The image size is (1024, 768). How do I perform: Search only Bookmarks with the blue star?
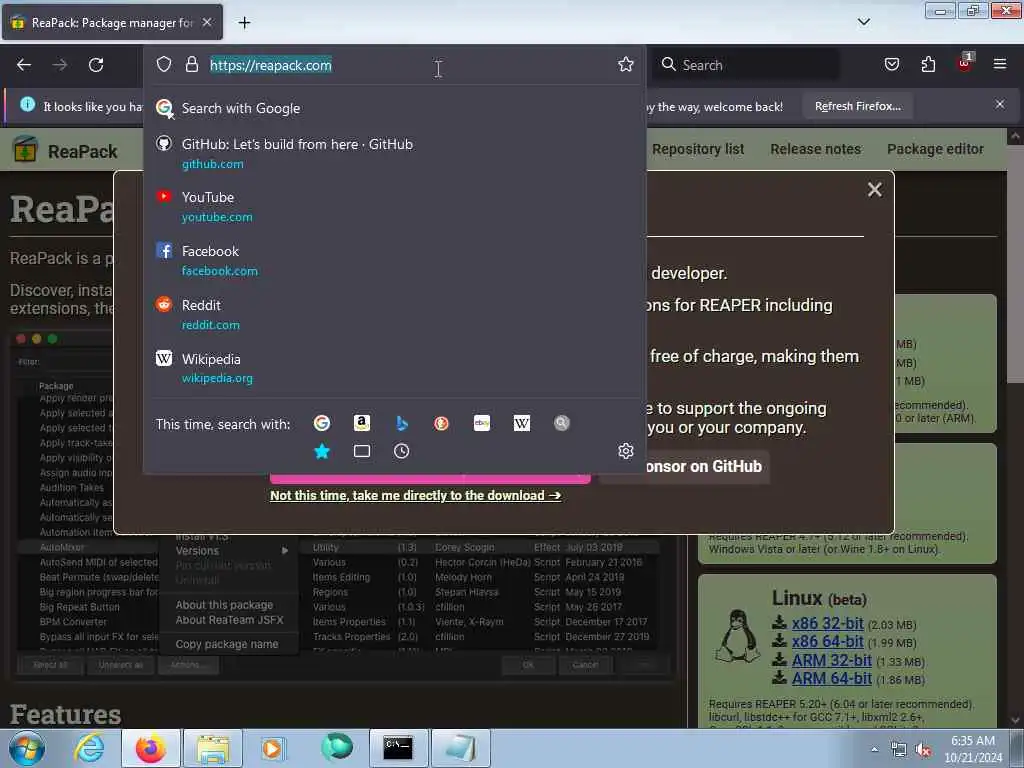[x=322, y=451]
